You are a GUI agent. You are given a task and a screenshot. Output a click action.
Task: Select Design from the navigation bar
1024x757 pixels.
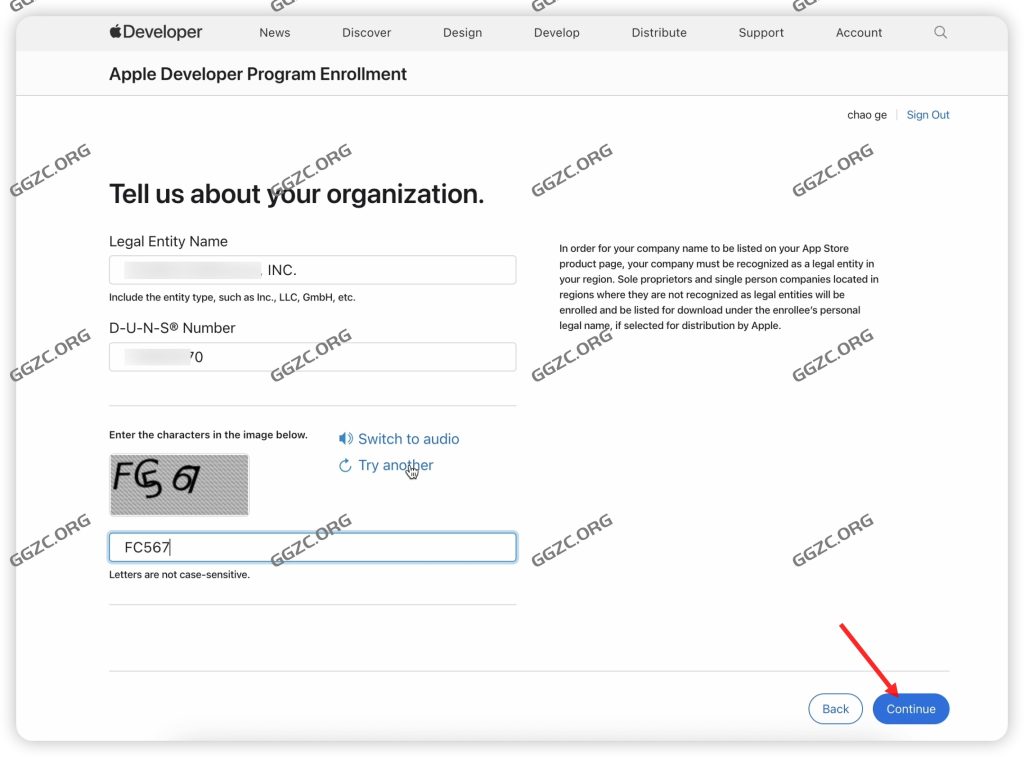coord(462,32)
